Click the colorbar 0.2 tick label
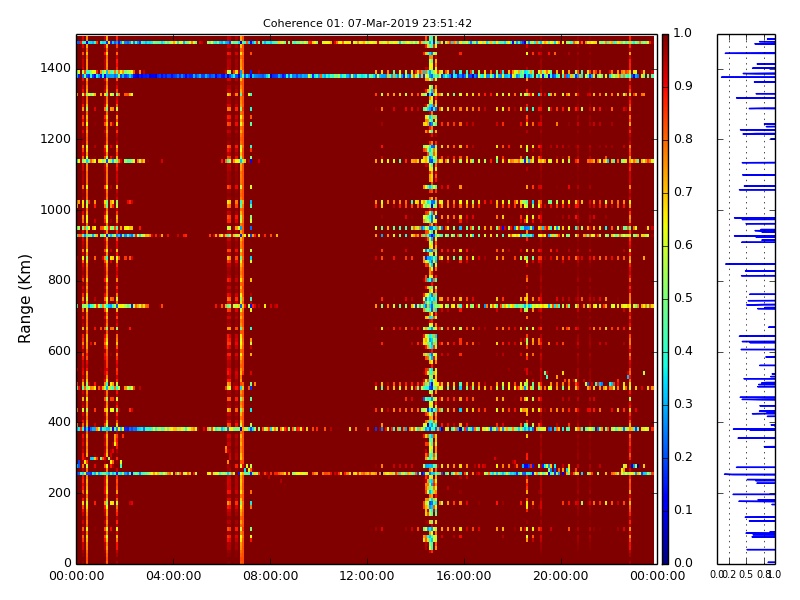 click(683, 457)
